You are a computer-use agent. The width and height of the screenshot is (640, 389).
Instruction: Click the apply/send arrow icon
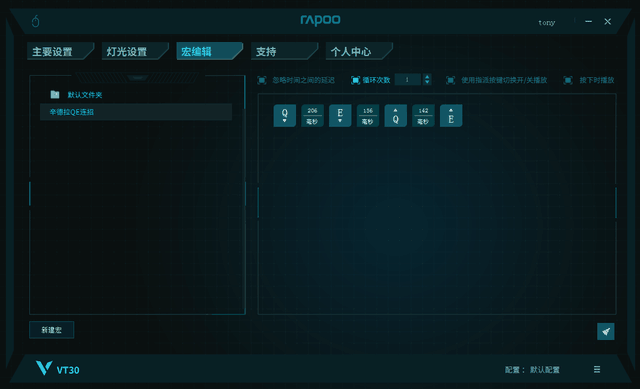pyautogui.click(x=606, y=331)
